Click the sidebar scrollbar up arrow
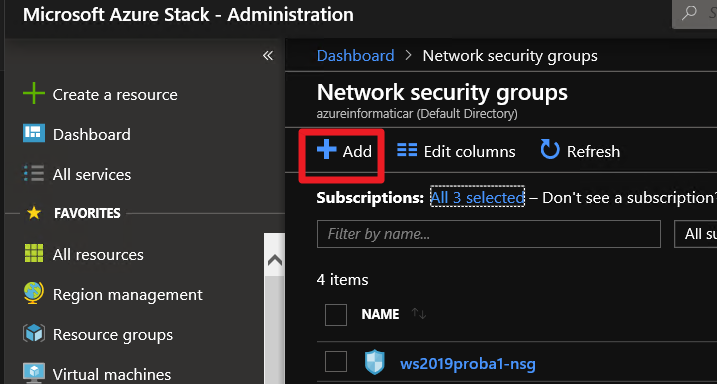This screenshot has height=384, width=717. pos(274,261)
